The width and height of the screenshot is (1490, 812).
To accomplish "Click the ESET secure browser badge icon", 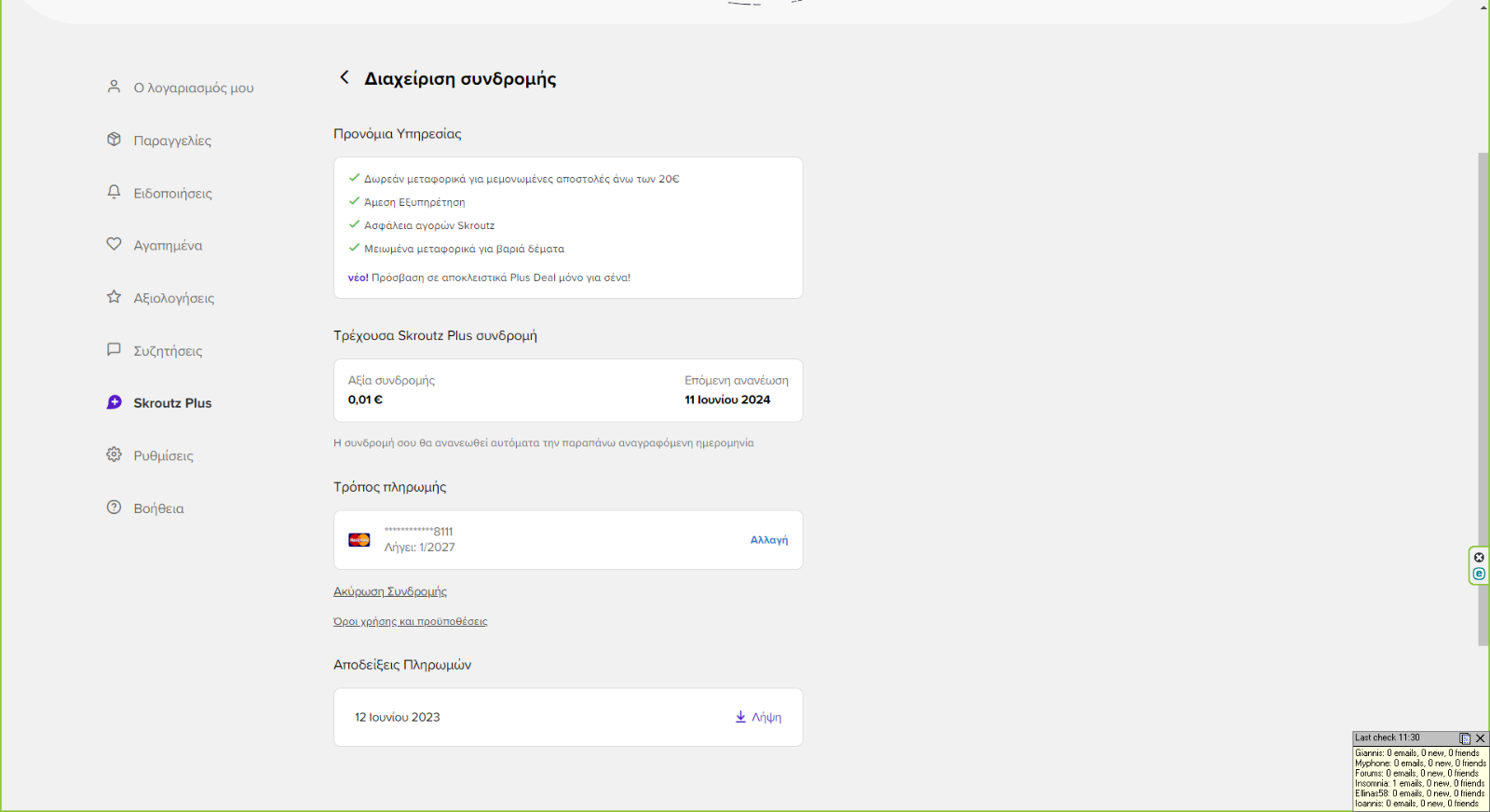I will 1479,574.
